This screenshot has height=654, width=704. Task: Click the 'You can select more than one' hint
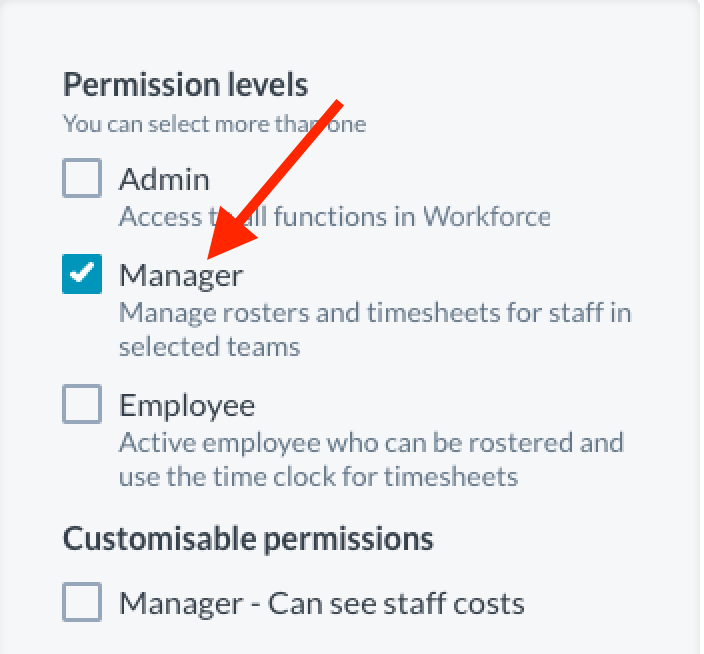[x=214, y=125]
